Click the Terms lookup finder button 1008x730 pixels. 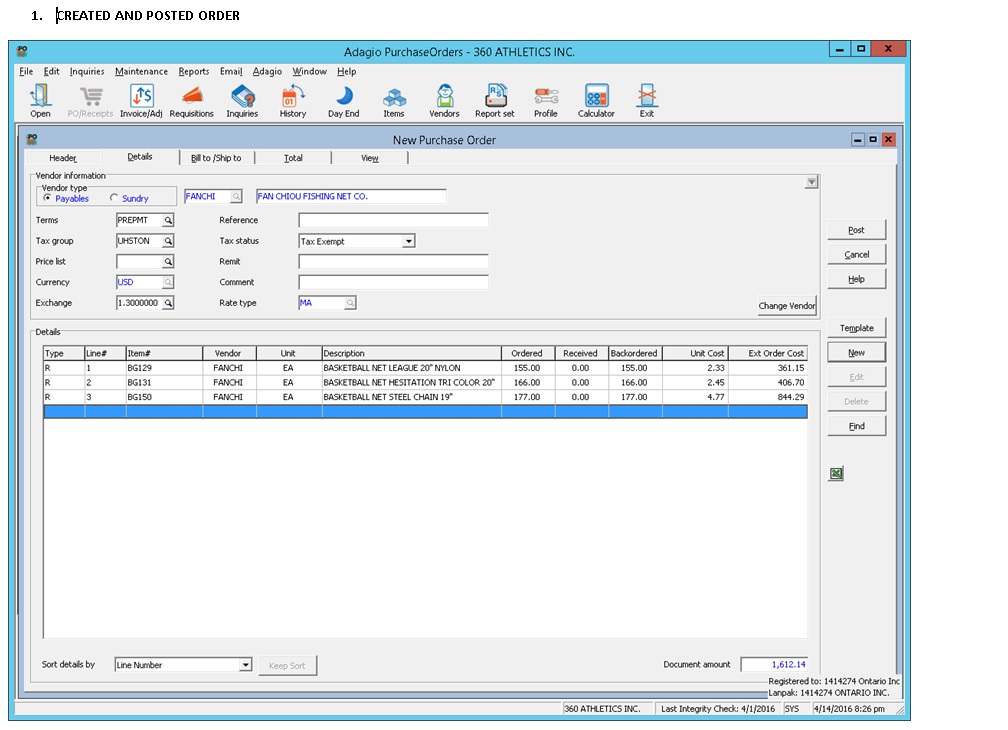tap(169, 220)
